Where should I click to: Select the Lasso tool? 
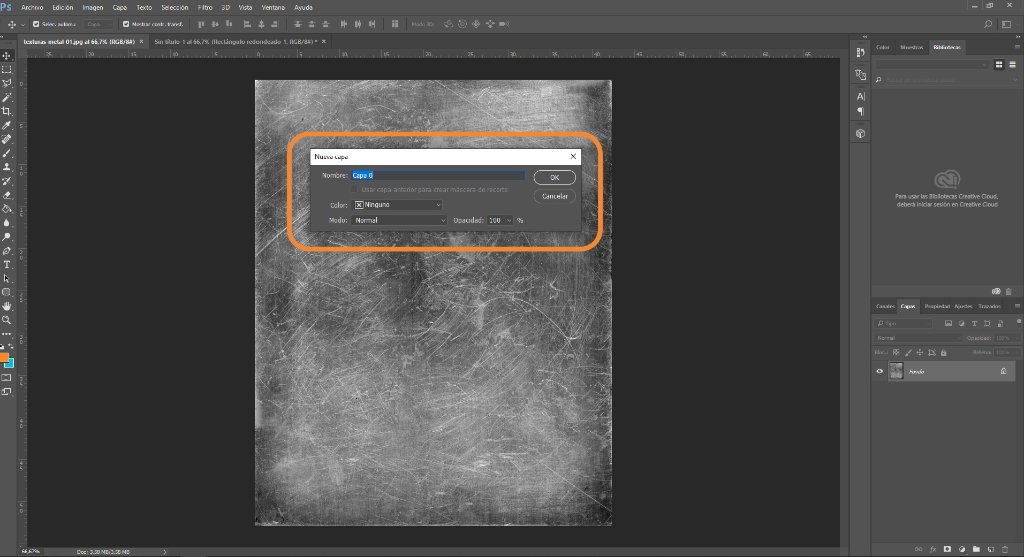[7, 84]
